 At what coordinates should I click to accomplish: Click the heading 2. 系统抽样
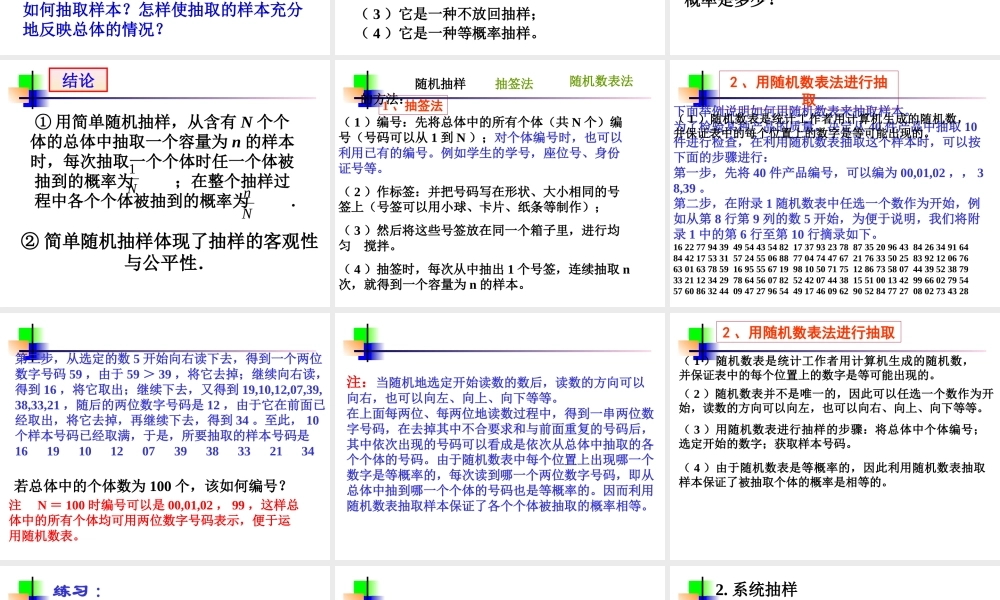[756, 589]
